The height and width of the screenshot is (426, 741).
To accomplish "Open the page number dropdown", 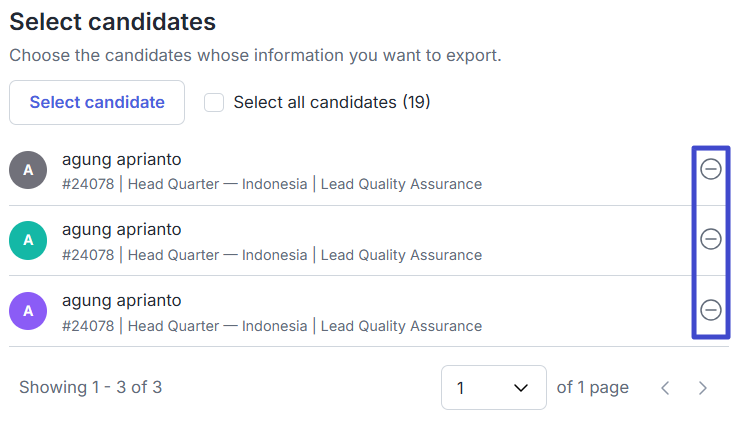I will tap(493, 388).
